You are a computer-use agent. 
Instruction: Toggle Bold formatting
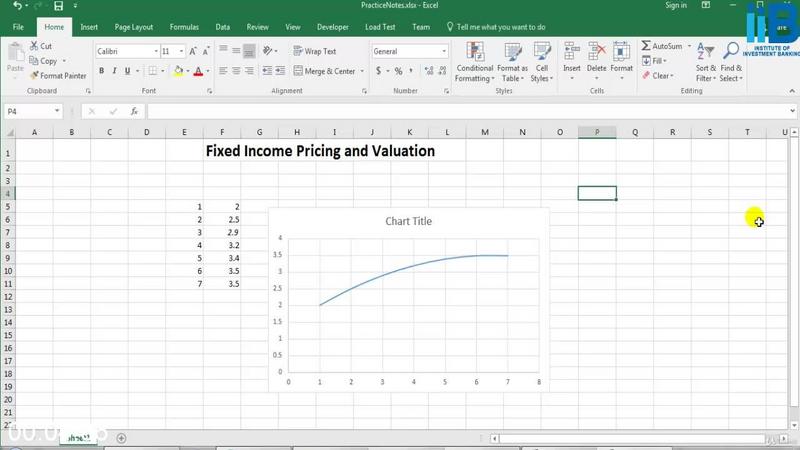(102, 71)
